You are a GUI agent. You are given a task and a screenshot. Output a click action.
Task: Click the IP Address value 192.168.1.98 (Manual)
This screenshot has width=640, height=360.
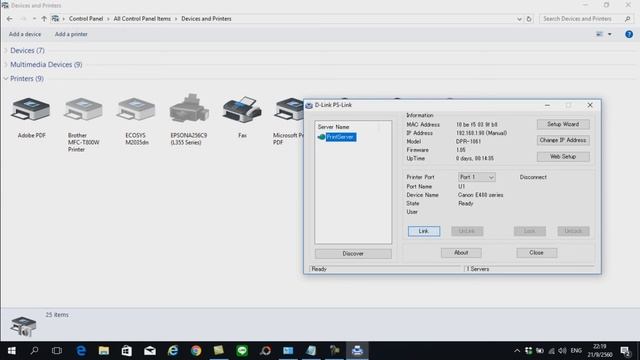[x=481, y=133]
